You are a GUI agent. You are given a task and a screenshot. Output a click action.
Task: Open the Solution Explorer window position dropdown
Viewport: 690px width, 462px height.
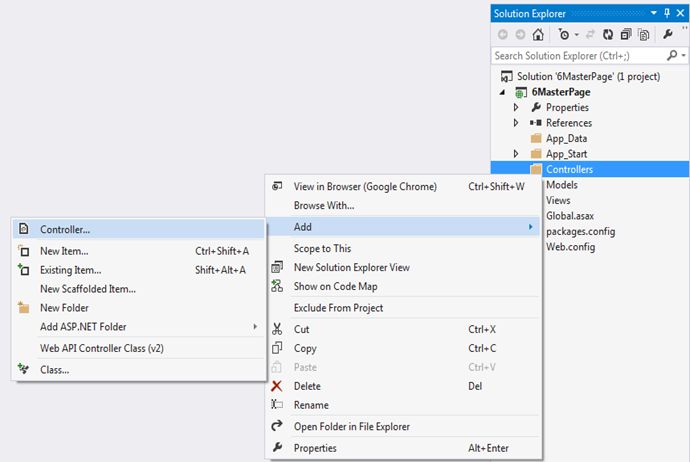pos(654,13)
